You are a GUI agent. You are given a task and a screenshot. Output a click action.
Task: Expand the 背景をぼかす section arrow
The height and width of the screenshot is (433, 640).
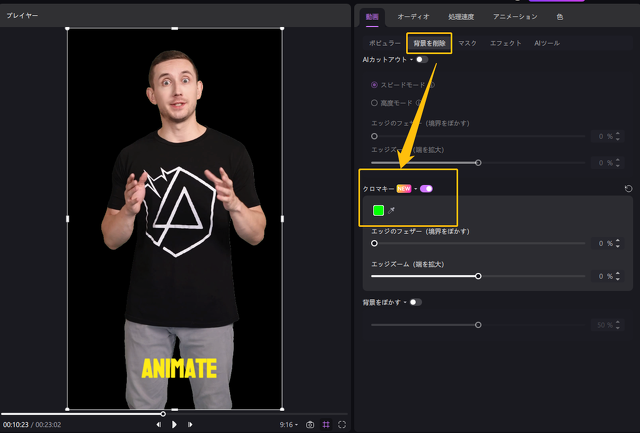coord(405,301)
